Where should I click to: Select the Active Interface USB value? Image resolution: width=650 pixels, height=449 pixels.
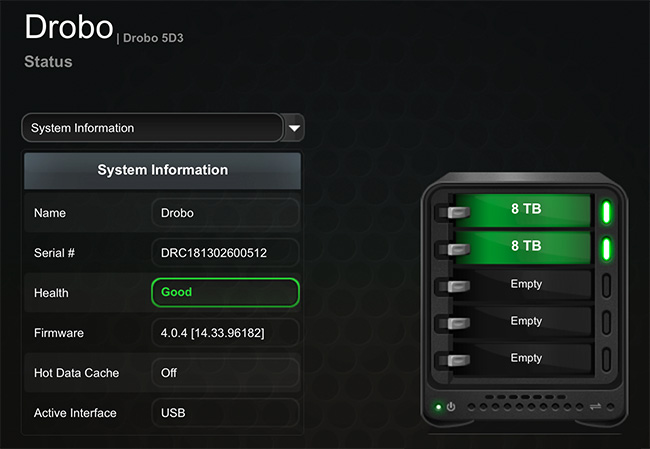coord(225,413)
